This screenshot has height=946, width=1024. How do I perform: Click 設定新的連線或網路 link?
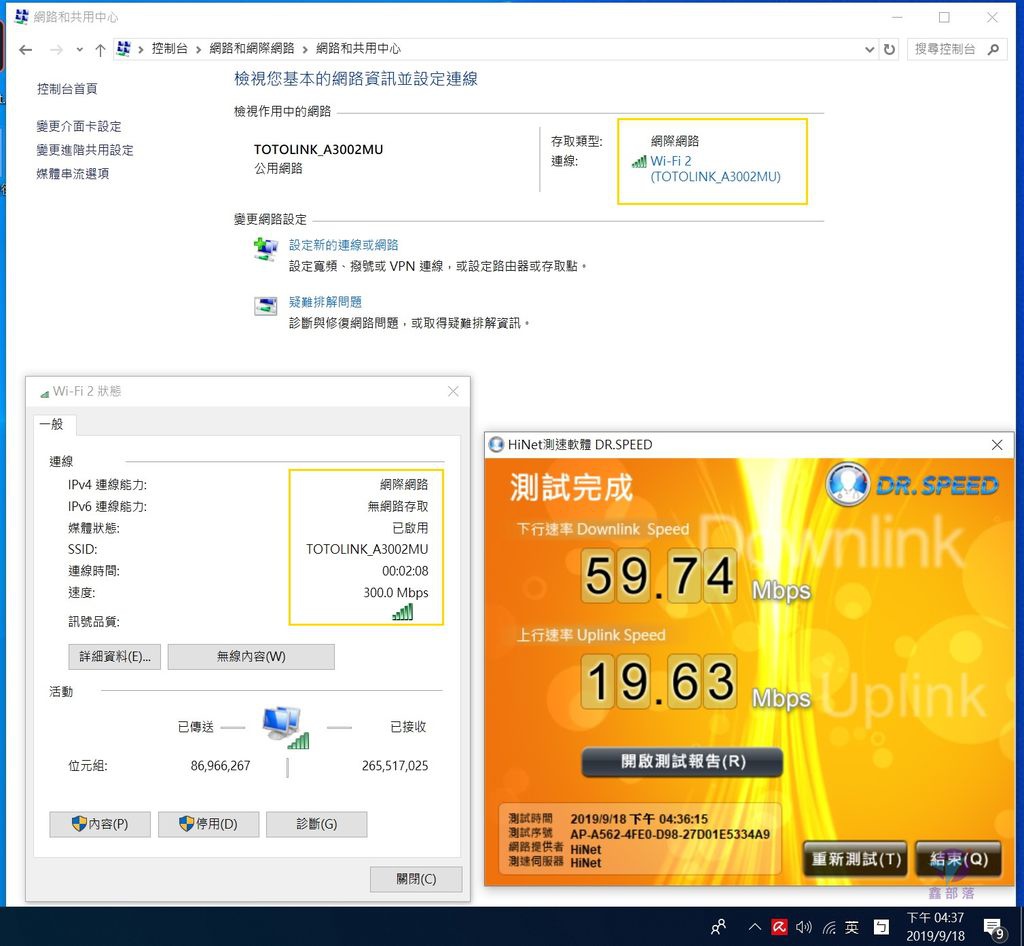pyautogui.click(x=344, y=245)
